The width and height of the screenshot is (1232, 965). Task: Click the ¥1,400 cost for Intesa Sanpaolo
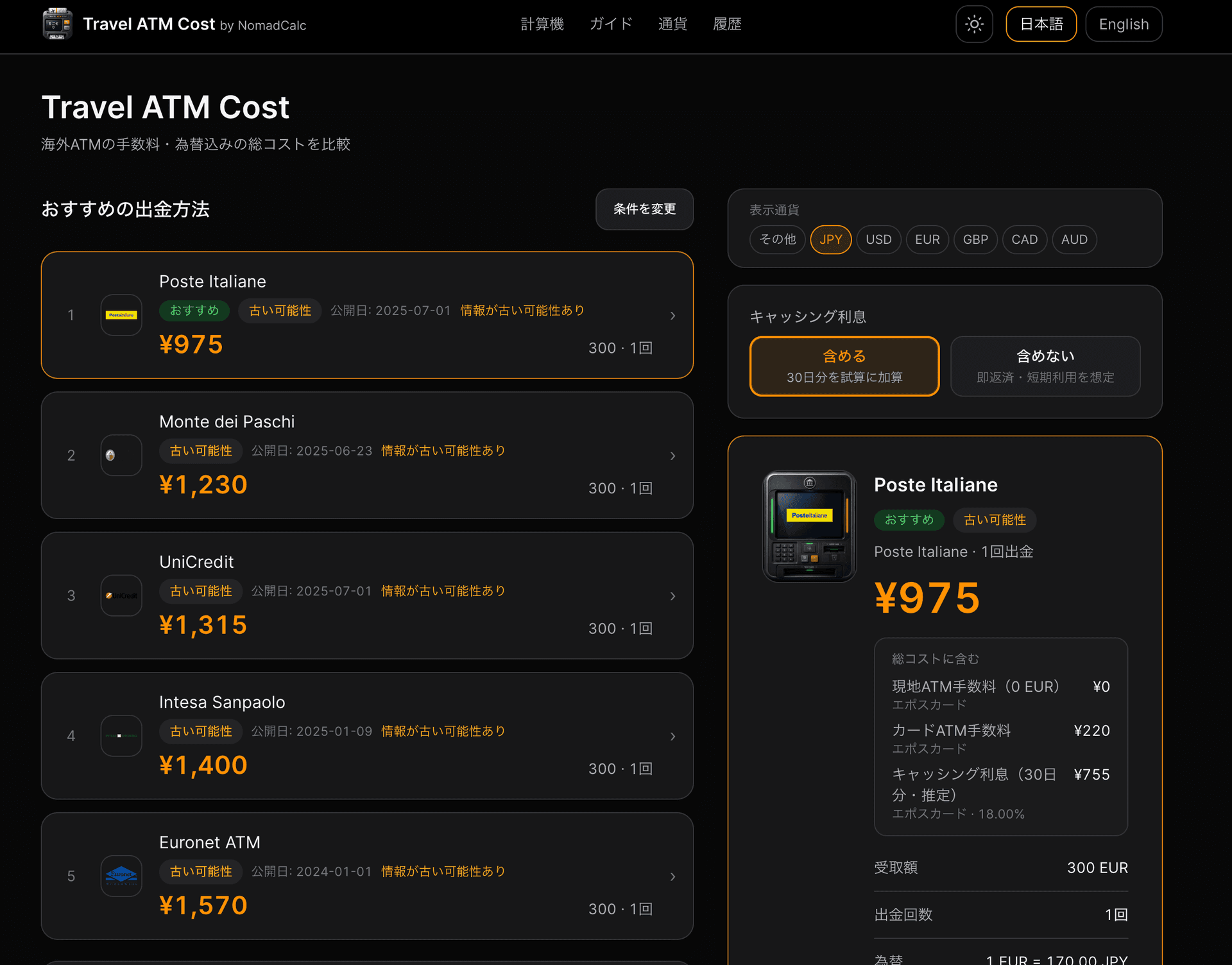(203, 765)
